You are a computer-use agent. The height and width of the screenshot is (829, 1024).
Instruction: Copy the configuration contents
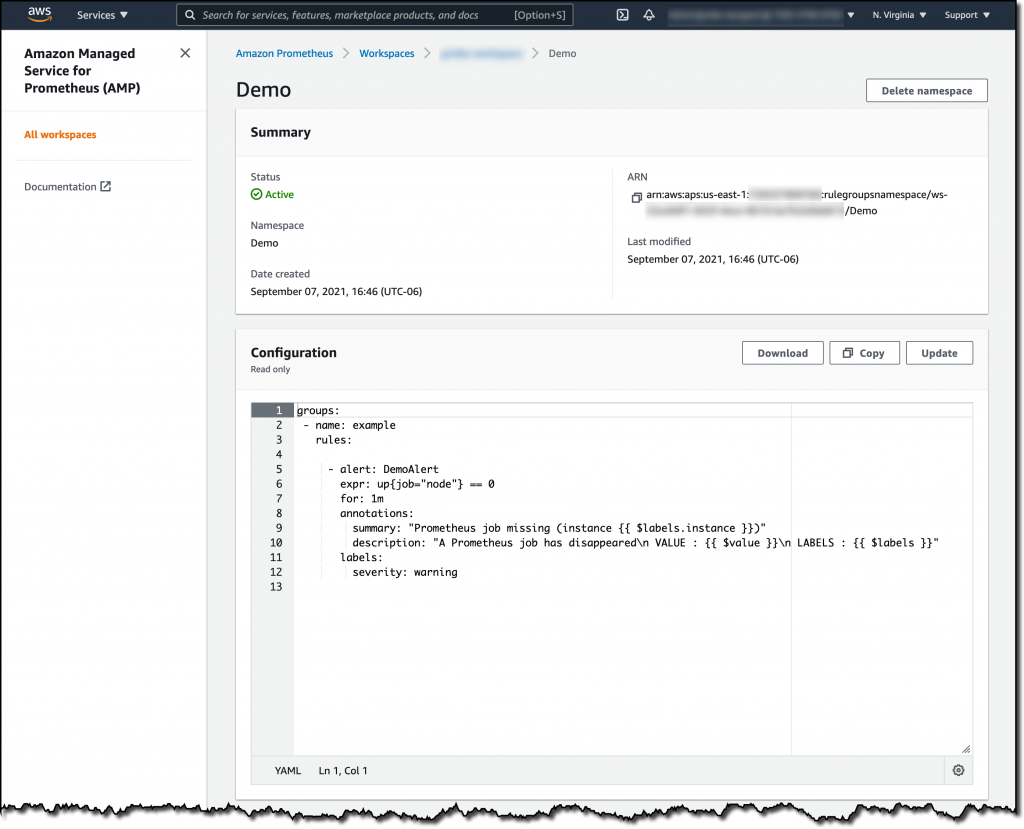(864, 352)
